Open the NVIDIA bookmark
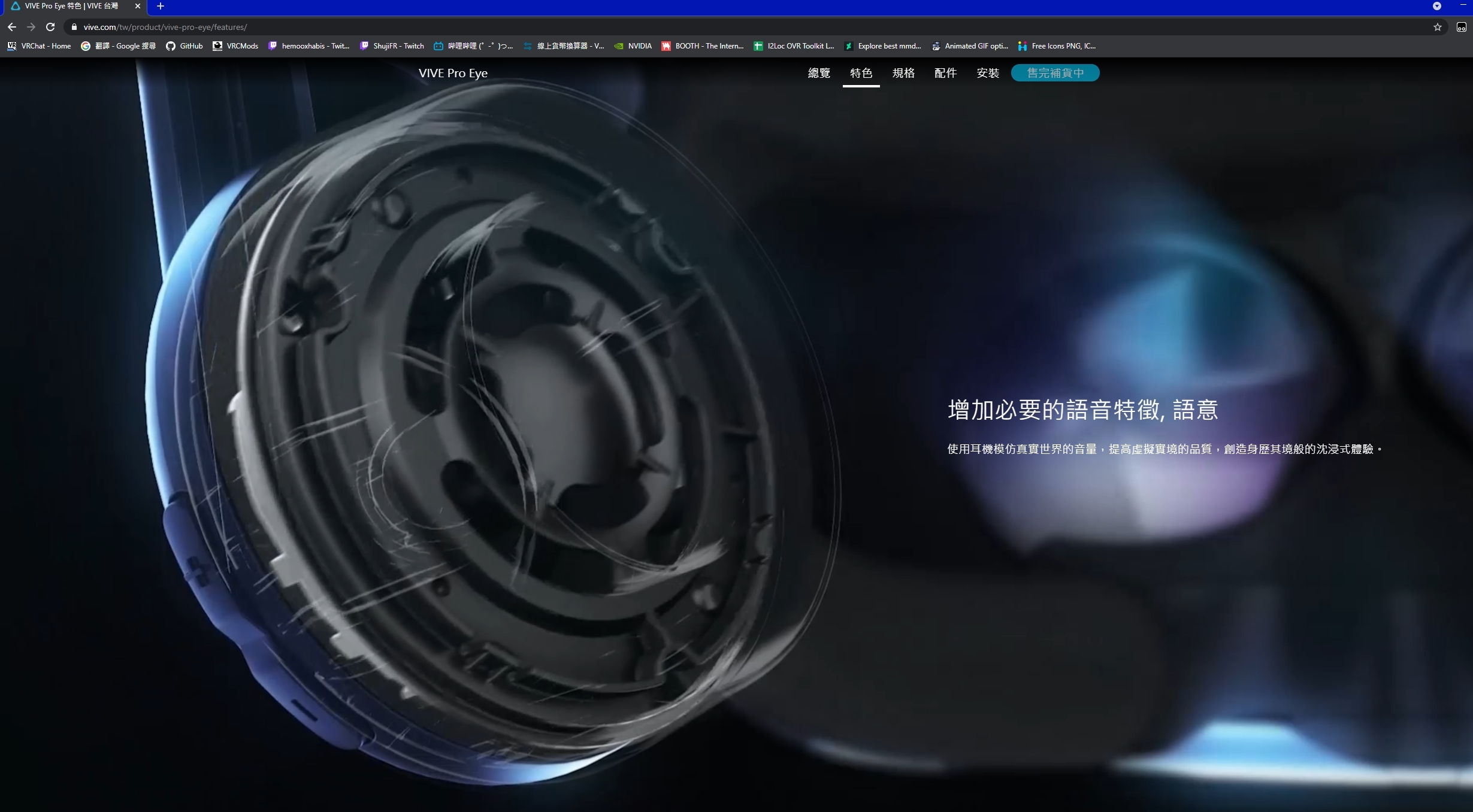Image resolution: width=1473 pixels, height=812 pixels. [633, 46]
